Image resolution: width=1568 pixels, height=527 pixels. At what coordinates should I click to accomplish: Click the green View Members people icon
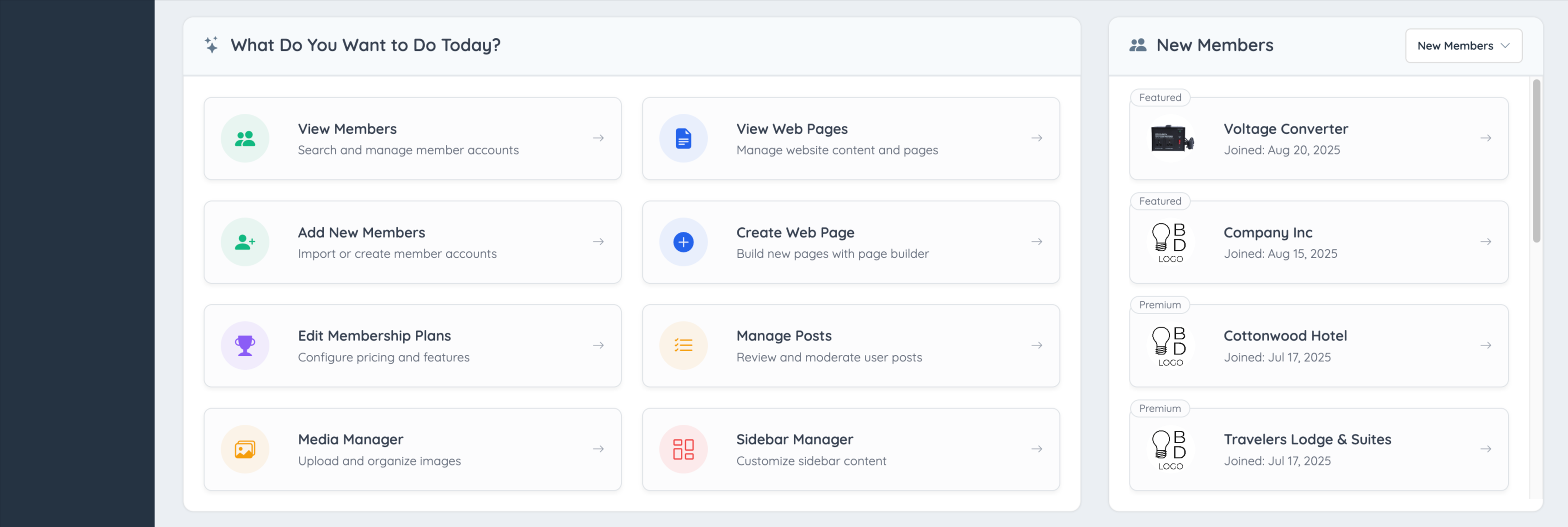click(x=245, y=139)
